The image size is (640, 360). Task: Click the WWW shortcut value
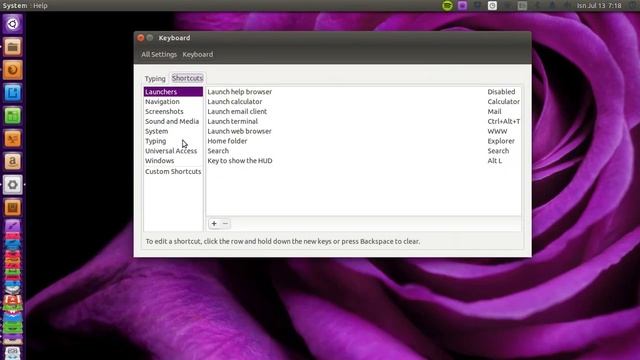tap(497, 131)
